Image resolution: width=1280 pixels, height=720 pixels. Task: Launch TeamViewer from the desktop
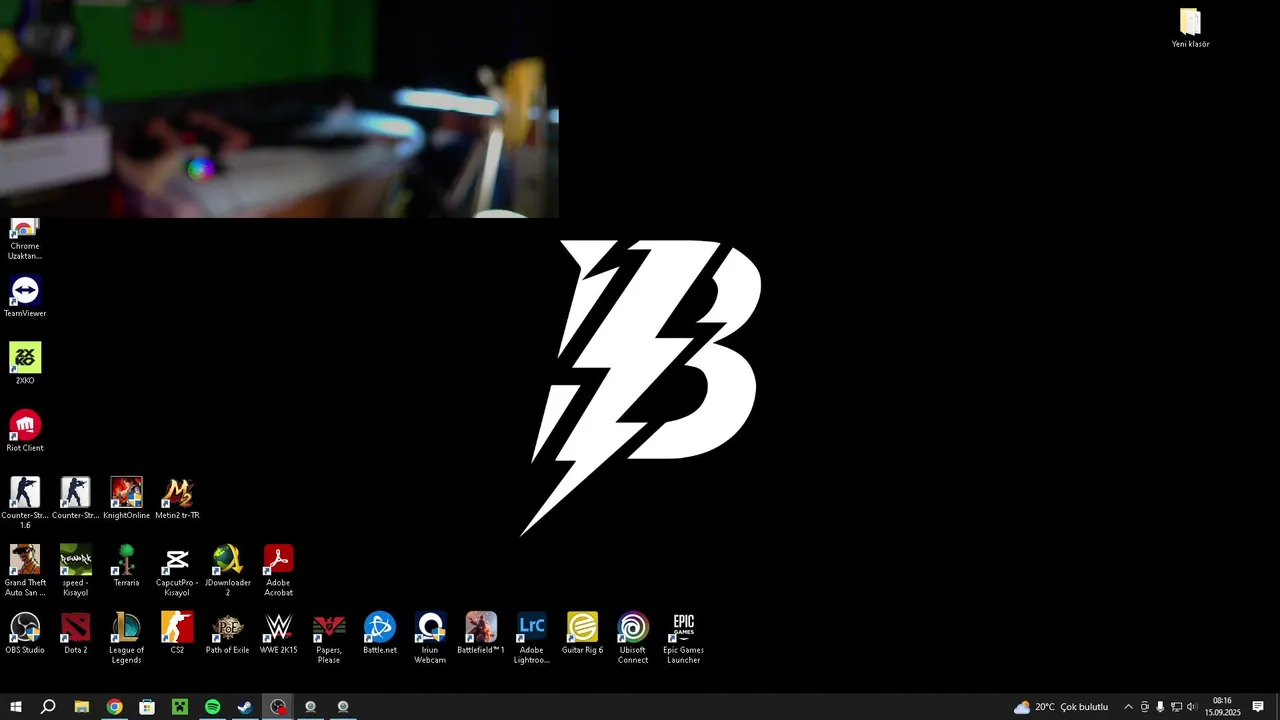click(x=25, y=297)
